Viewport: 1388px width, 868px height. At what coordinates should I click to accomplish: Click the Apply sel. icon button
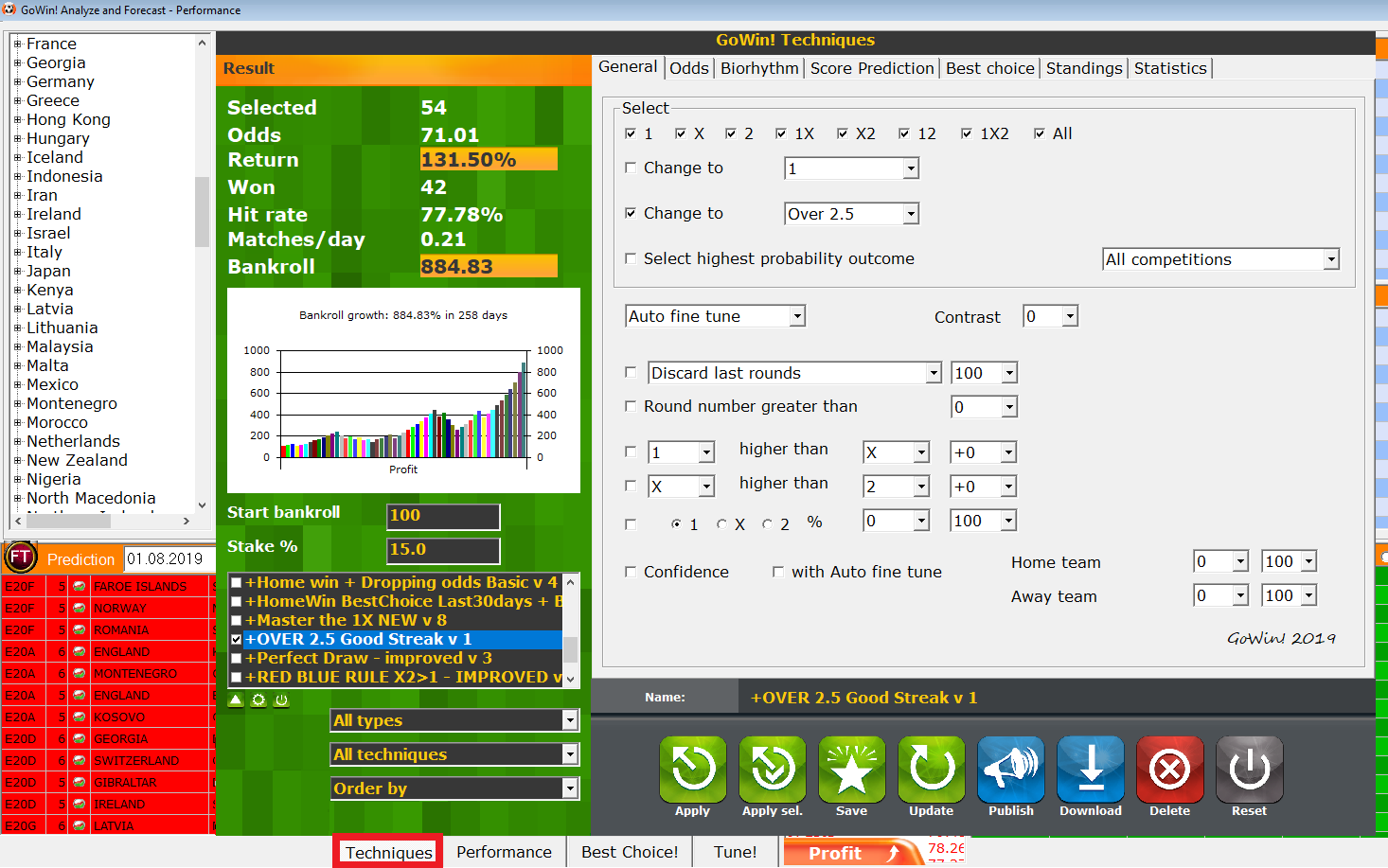pos(773,770)
